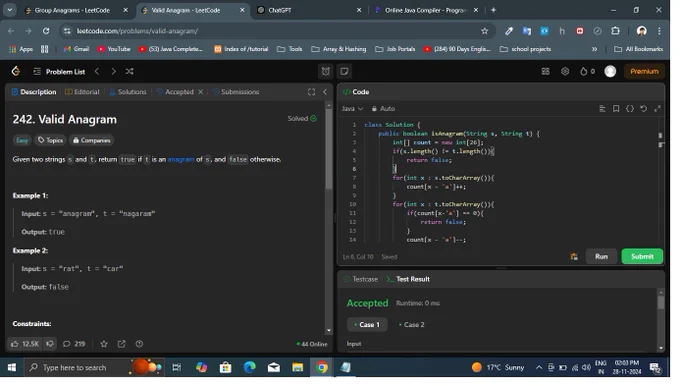Viewport: 680px width, 386px height.
Task: Open the Array & Hashing bookmark folder
Action: point(339,49)
